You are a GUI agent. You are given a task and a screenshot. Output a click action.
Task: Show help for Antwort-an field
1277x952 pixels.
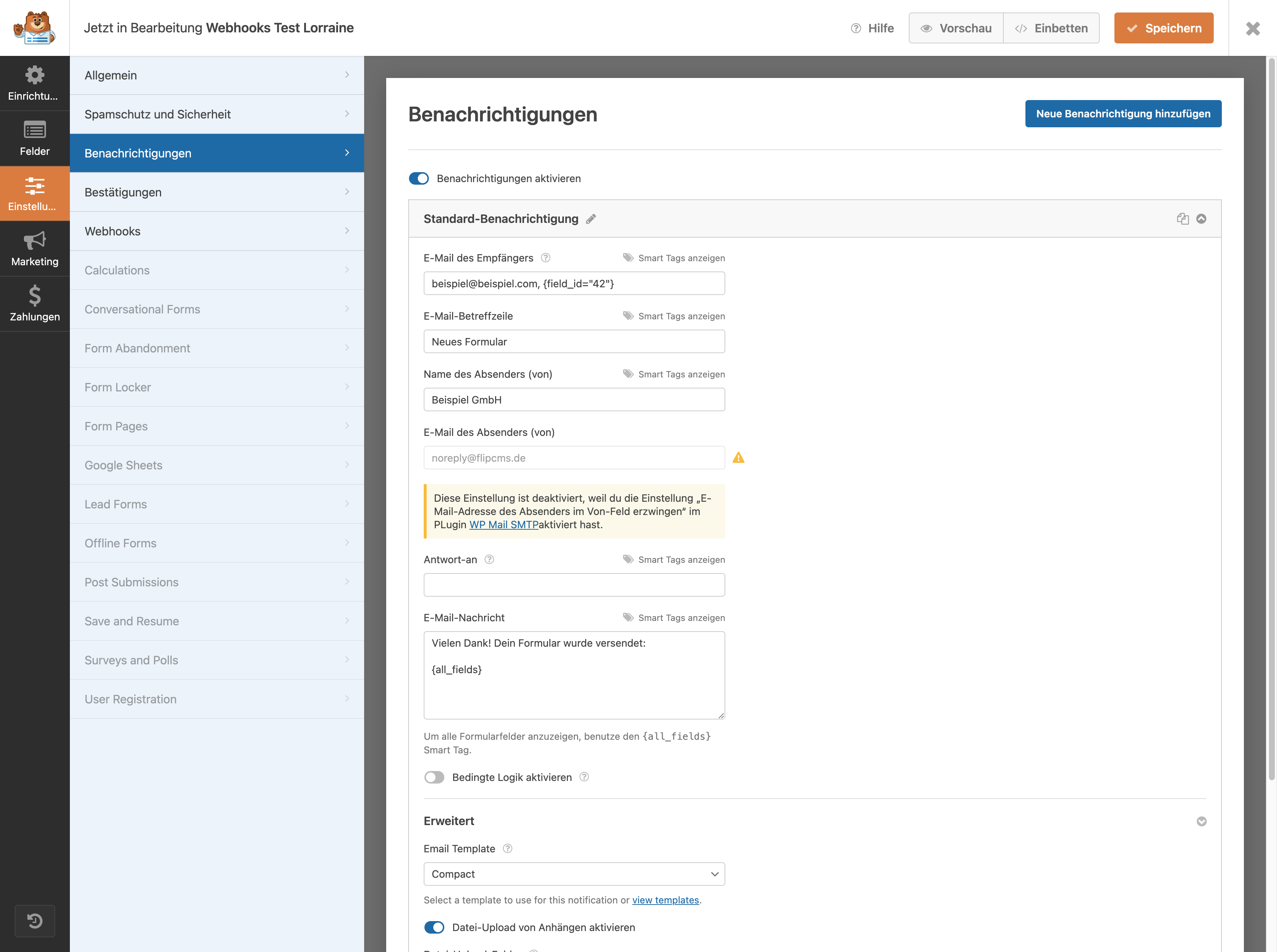[x=489, y=559]
